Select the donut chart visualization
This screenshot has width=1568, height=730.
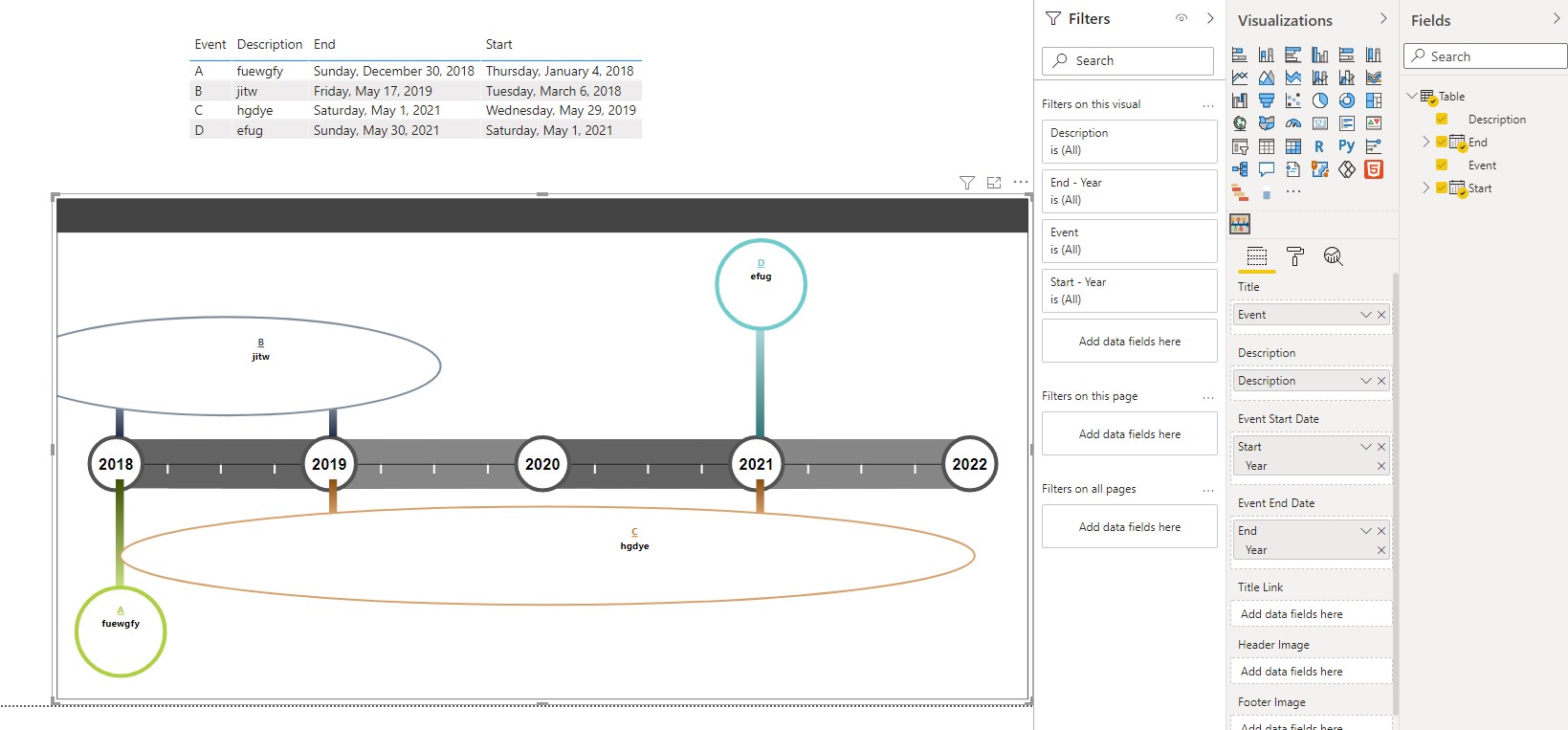pos(1347,100)
